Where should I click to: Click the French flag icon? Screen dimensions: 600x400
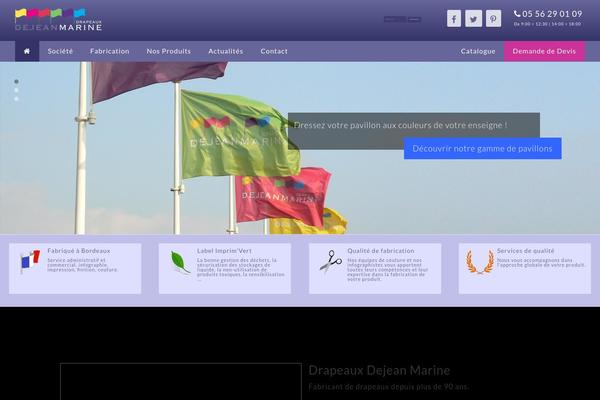tap(30, 261)
